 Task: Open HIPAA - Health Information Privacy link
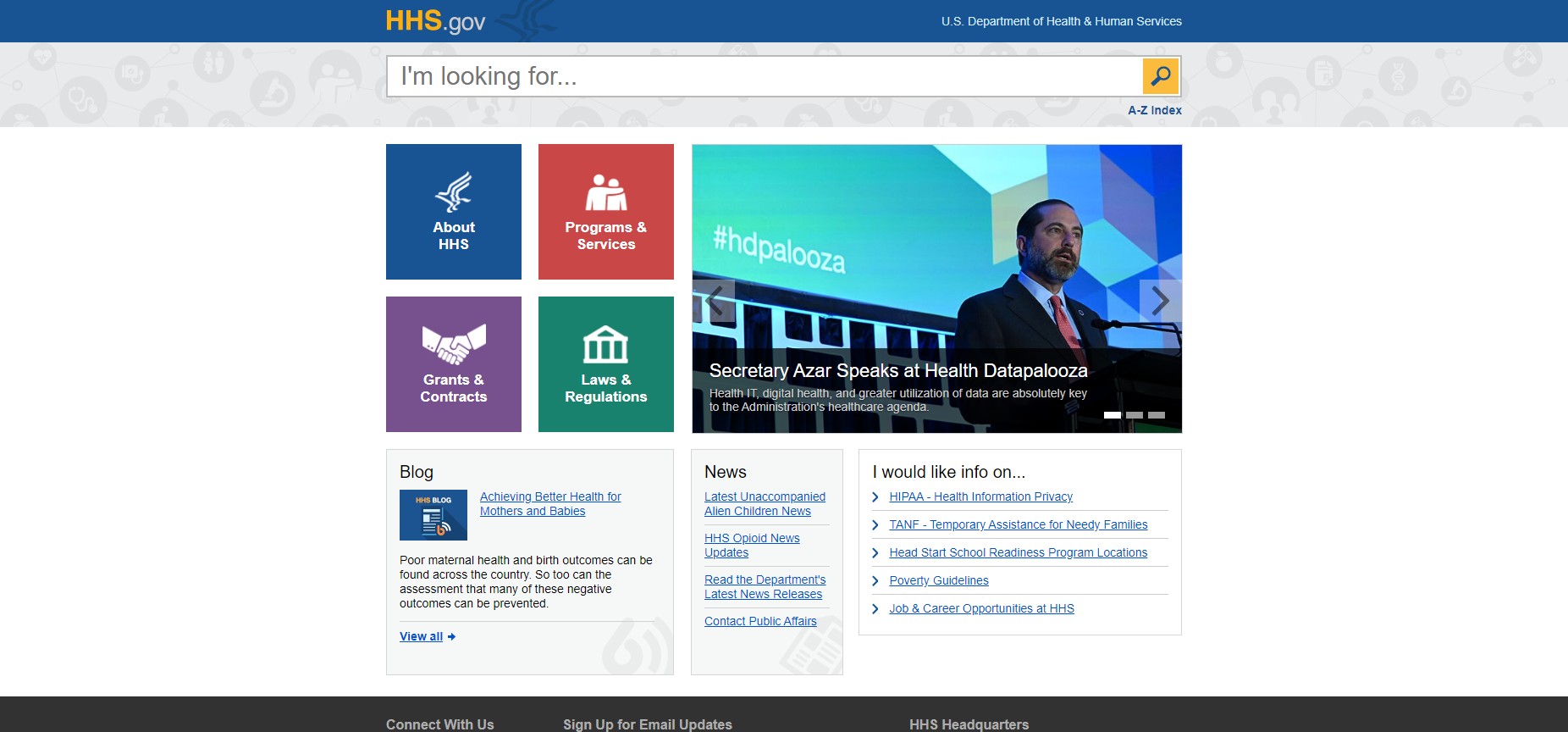pyautogui.click(x=980, y=496)
